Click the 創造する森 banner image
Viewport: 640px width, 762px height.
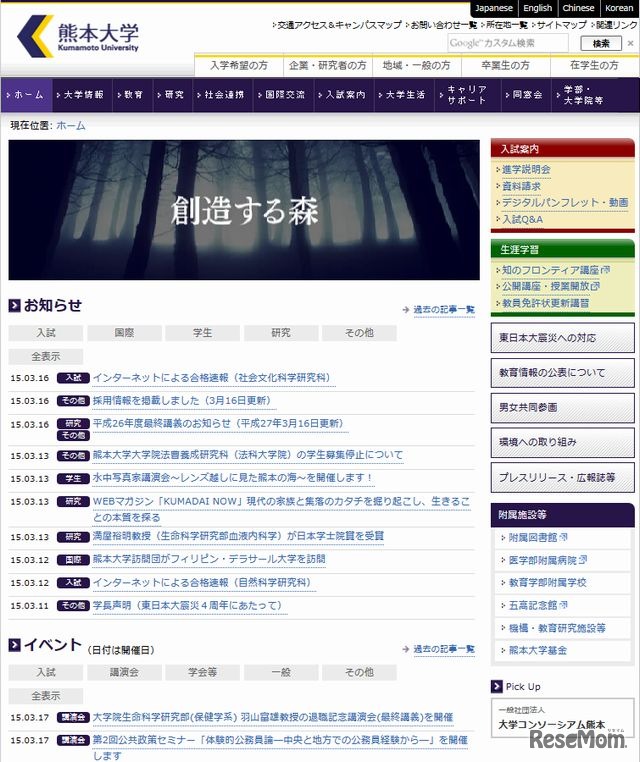click(x=244, y=210)
